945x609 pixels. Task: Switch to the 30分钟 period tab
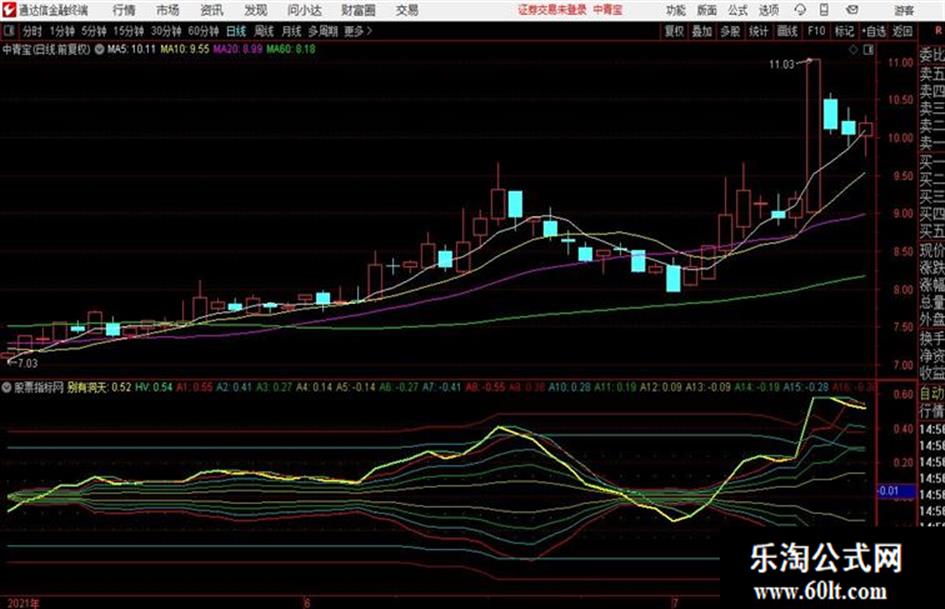166,31
